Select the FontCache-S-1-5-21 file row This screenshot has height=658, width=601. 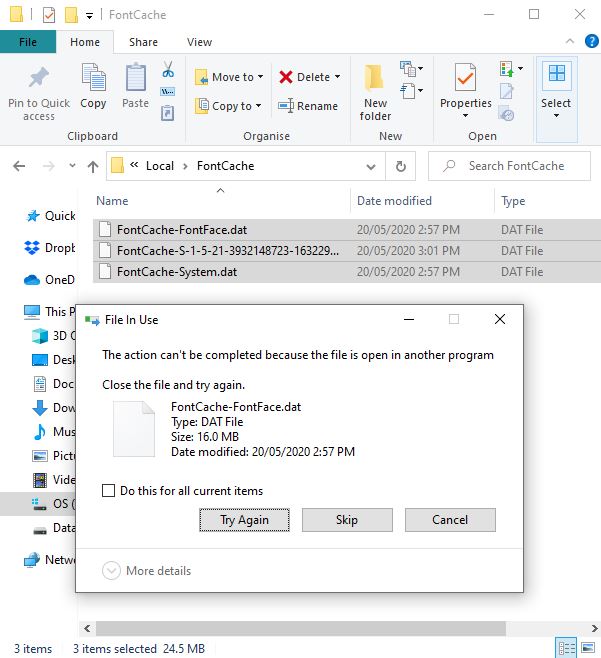[347, 251]
